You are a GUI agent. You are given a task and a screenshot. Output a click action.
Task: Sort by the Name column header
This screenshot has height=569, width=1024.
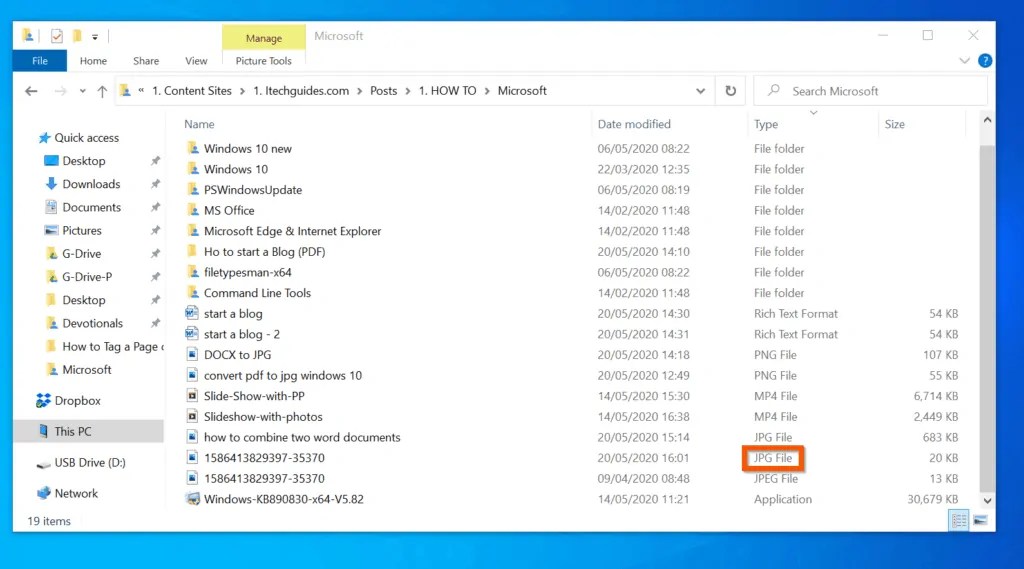(199, 124)
